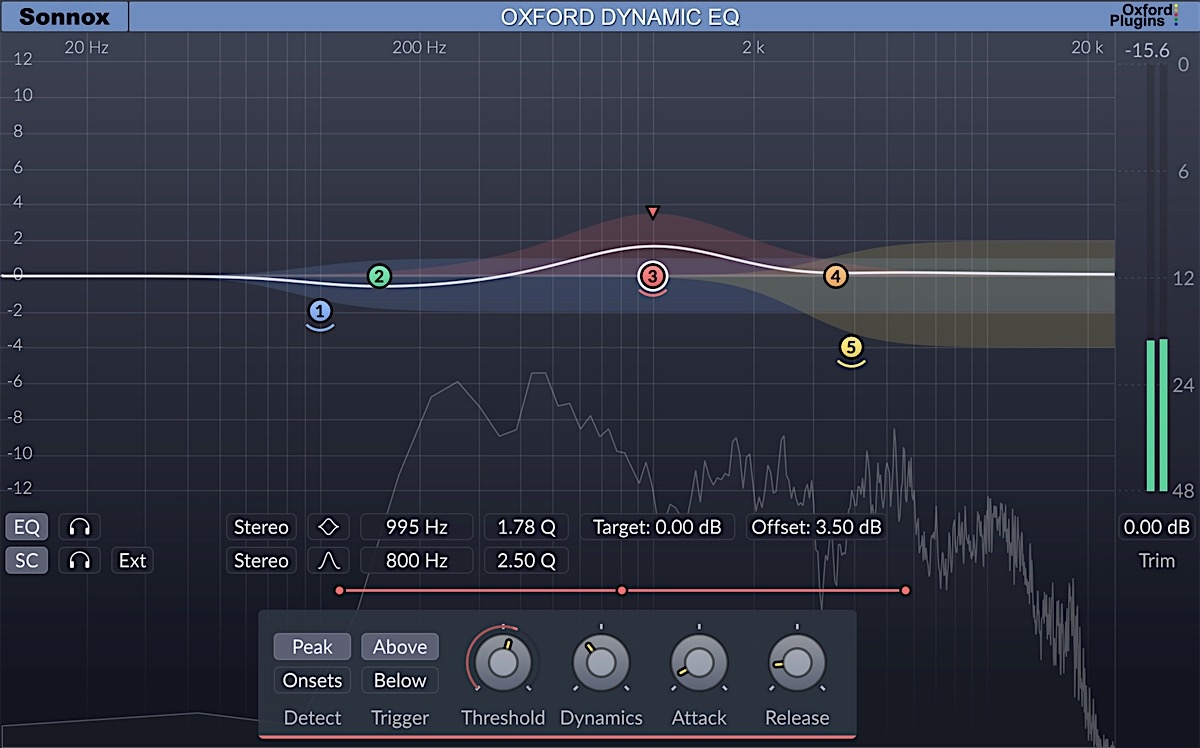Click the Attack knob
Screen dimensions: 1200x748
(699, 662)
